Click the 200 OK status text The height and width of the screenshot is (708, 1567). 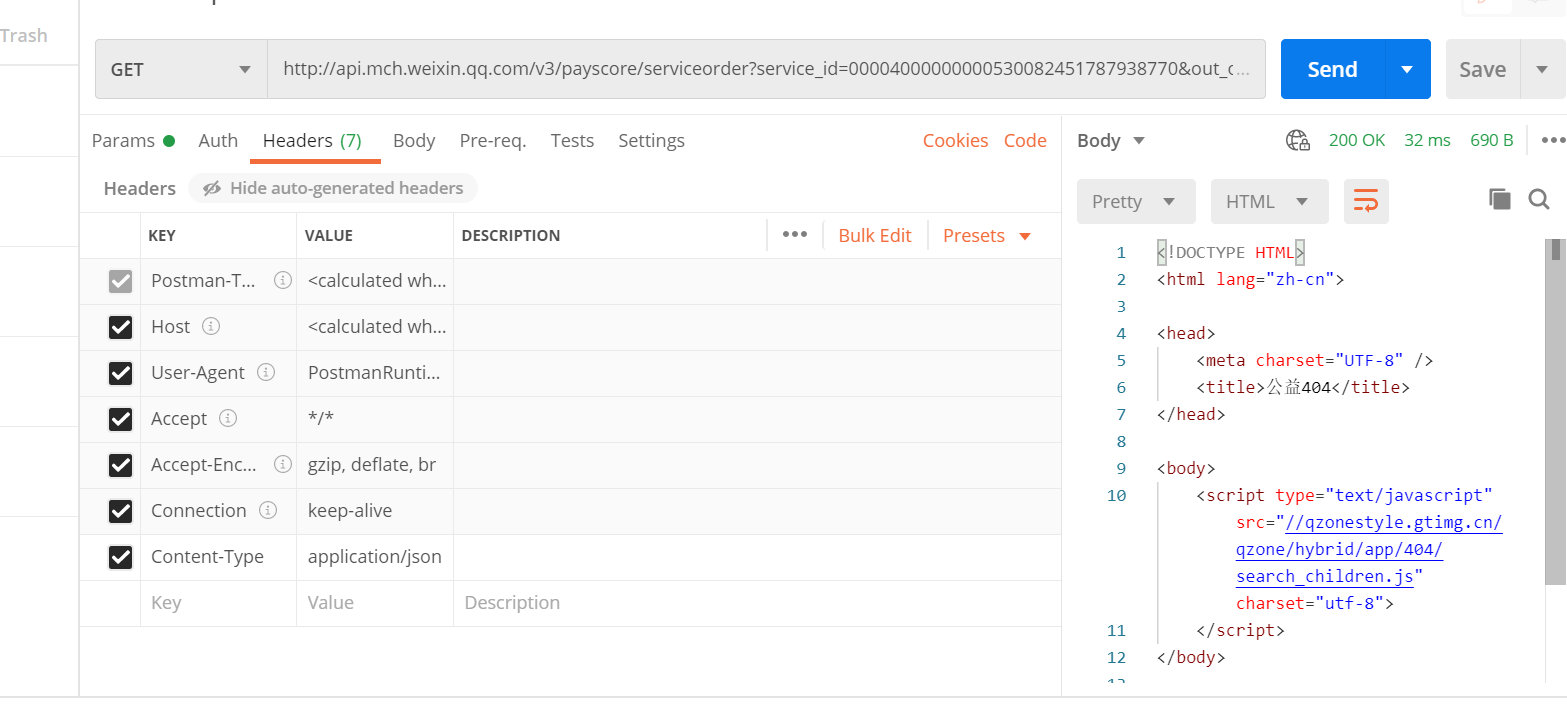[1357, 141]
